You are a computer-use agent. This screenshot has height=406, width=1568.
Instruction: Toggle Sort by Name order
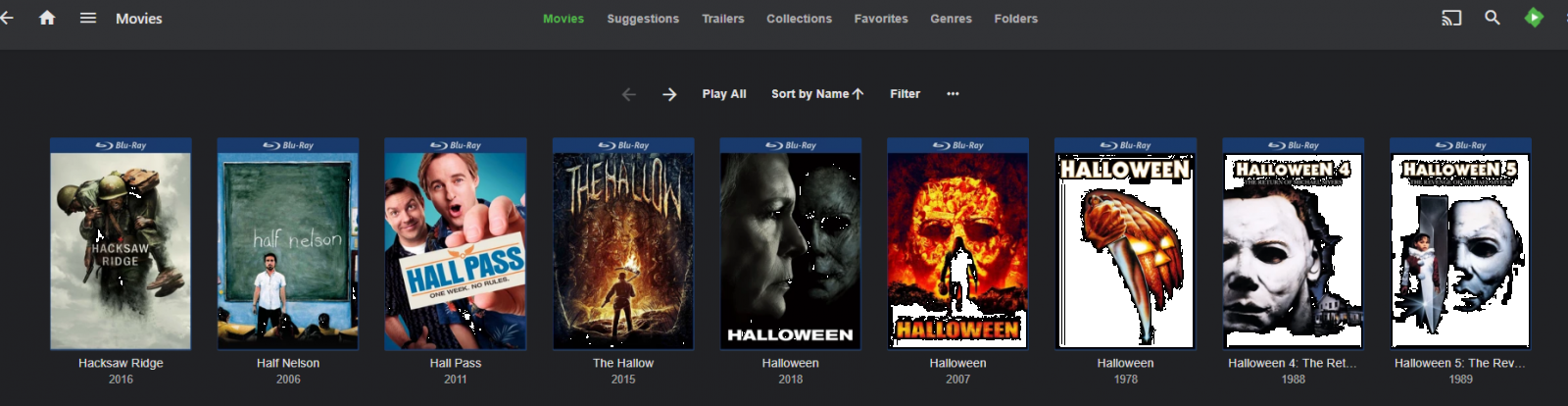tap(817, 94)
